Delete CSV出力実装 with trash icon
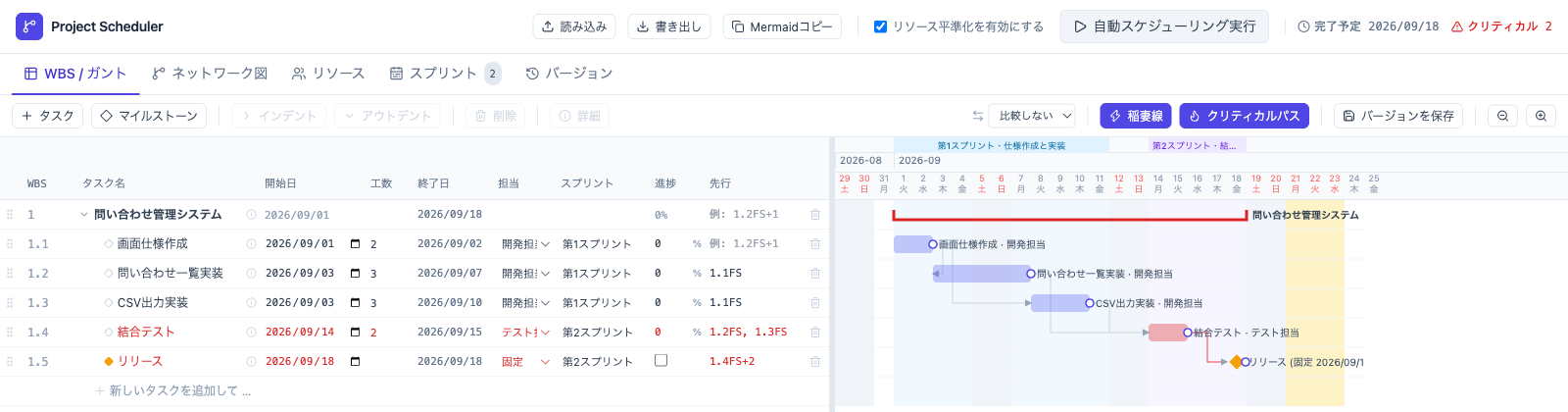1568x412 pixels. coord(814,303)
